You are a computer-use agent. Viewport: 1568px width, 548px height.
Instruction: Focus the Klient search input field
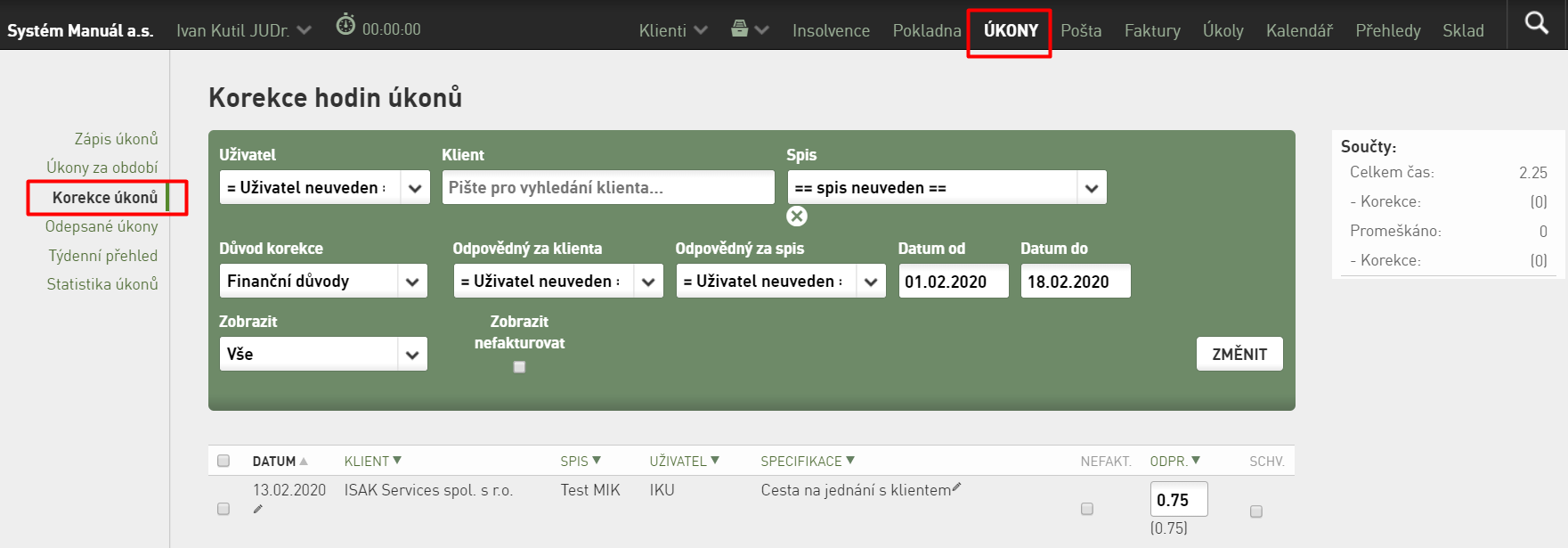pyautogui.click(x=608, y=187)
